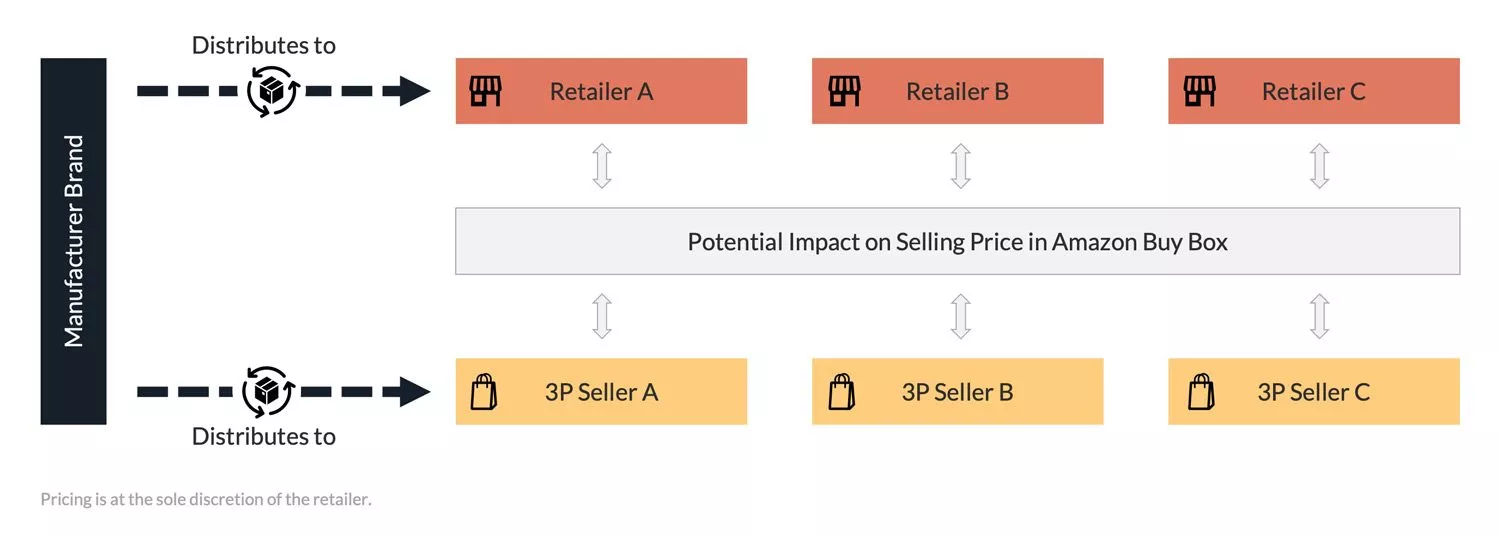This screenshot has height=536, width=1500.
Task: Click the storefront icon in Retailer C
Action: [1200, 91]
